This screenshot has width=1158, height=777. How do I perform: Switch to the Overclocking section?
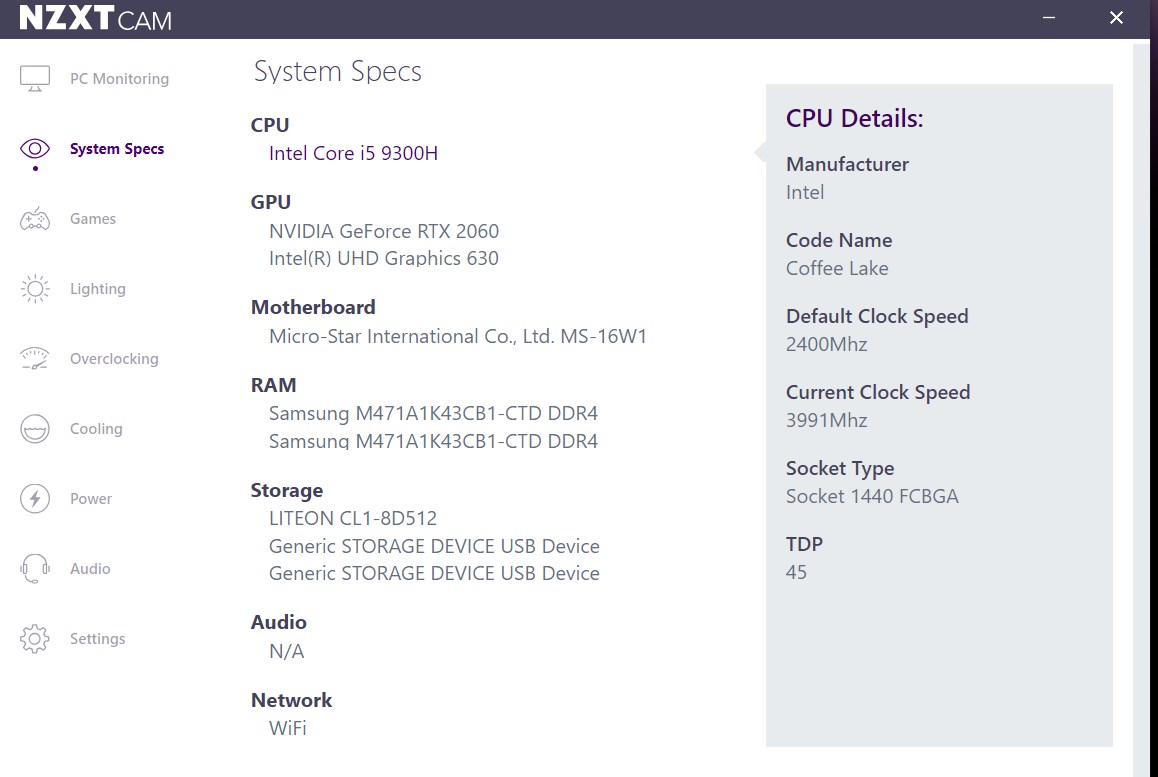coord(114,359)
